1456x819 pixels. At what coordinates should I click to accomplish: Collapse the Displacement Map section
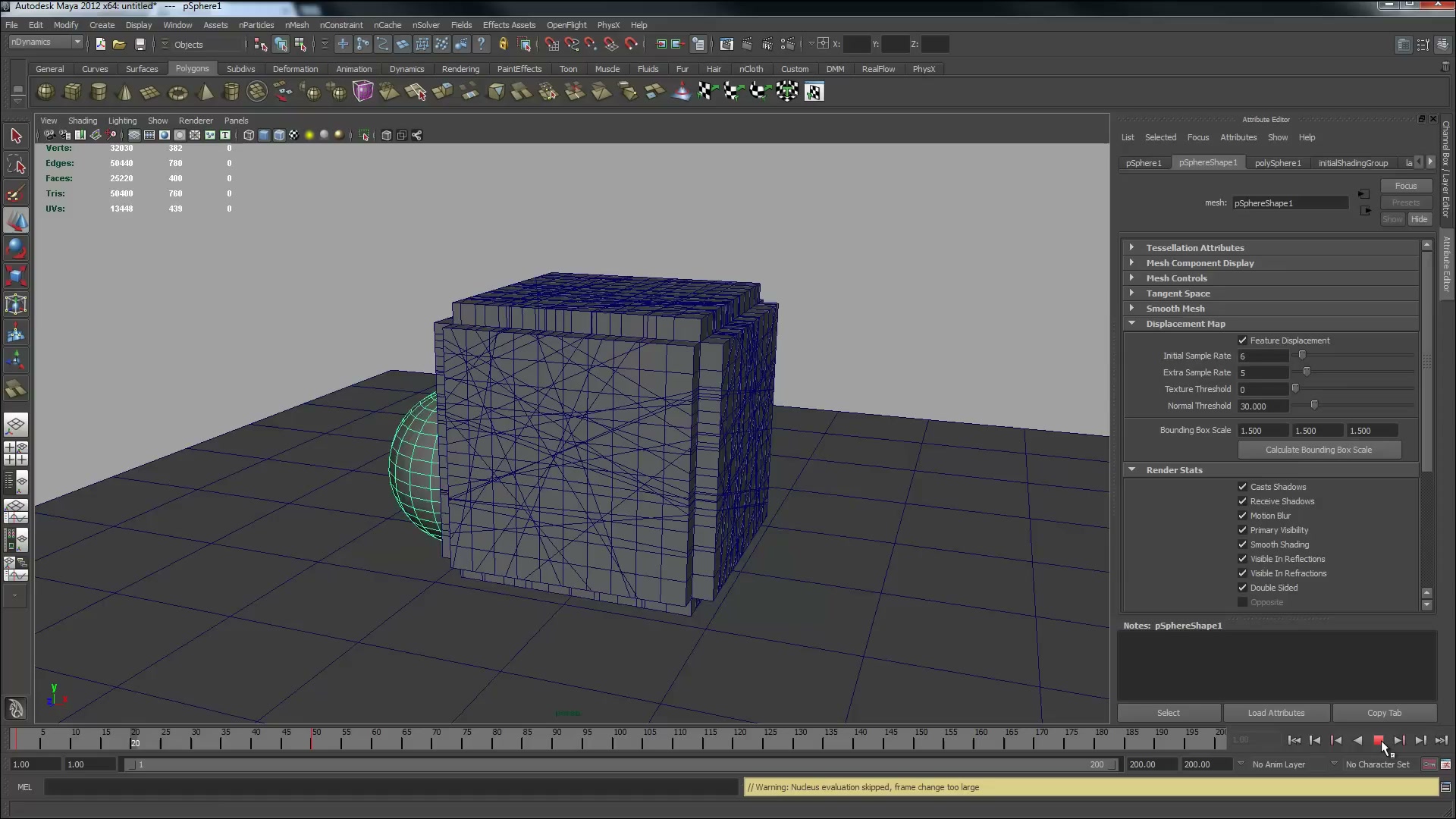click(x=1270, y=324)
